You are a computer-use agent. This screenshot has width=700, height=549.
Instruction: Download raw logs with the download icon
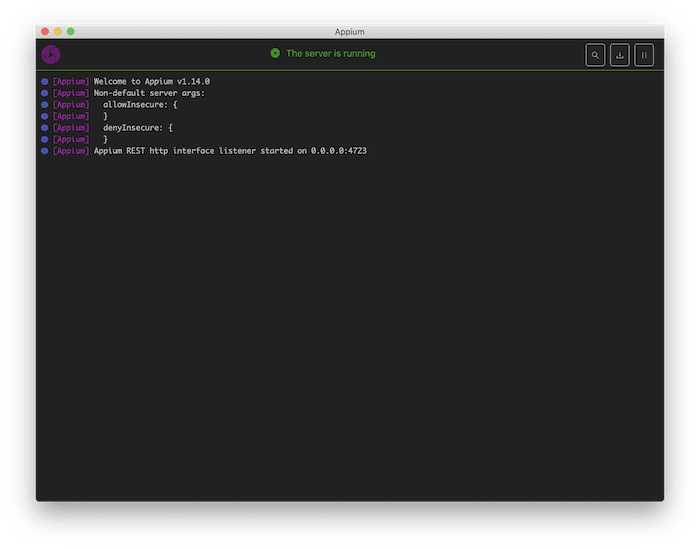coord(620,55)
